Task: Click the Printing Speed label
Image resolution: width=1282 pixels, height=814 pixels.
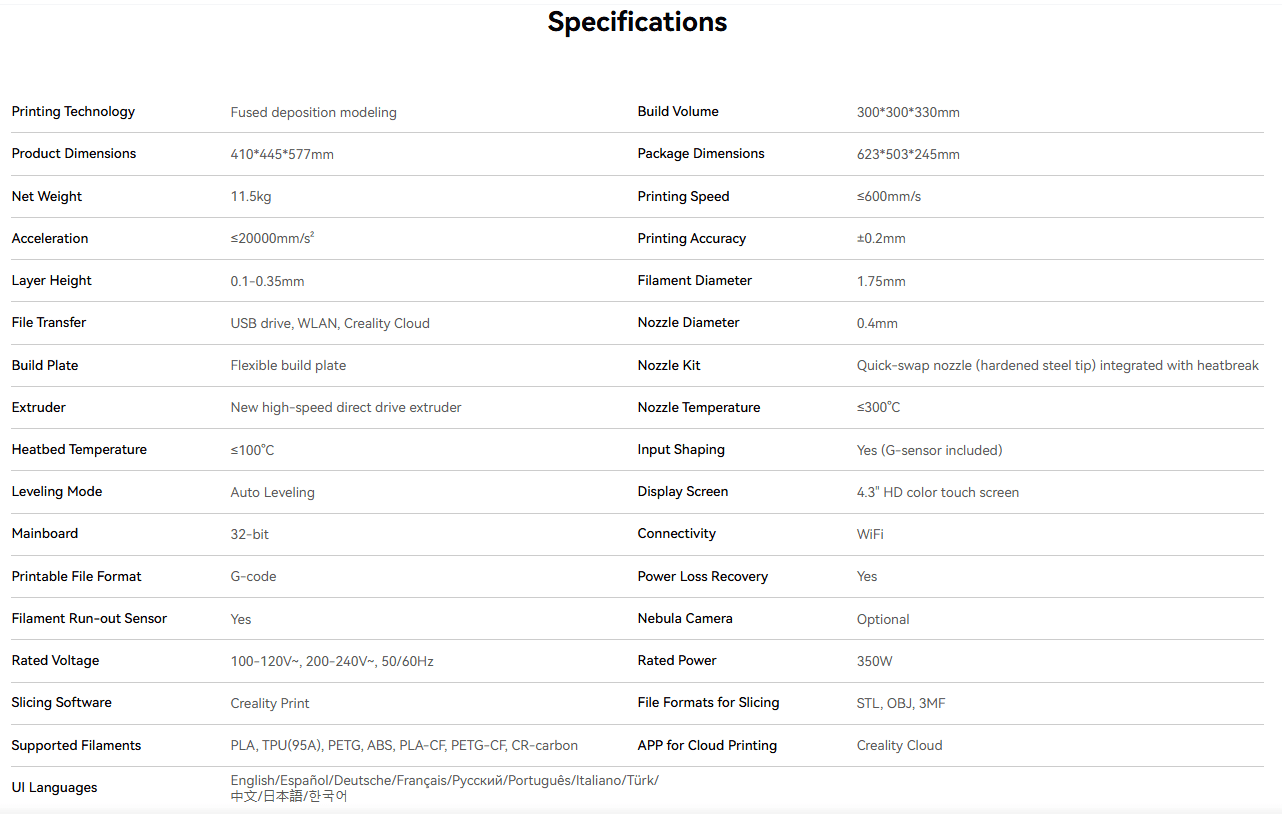Action: [x=683, y=197]
